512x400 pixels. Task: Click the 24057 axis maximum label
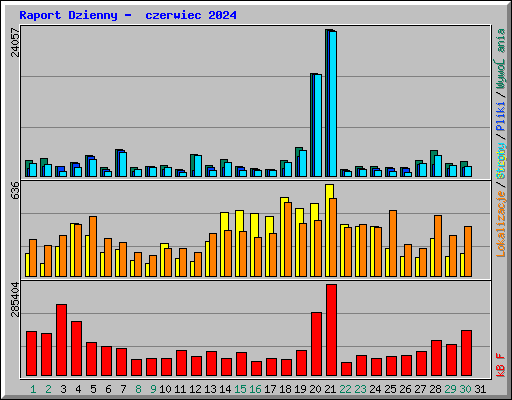point(15,42)
